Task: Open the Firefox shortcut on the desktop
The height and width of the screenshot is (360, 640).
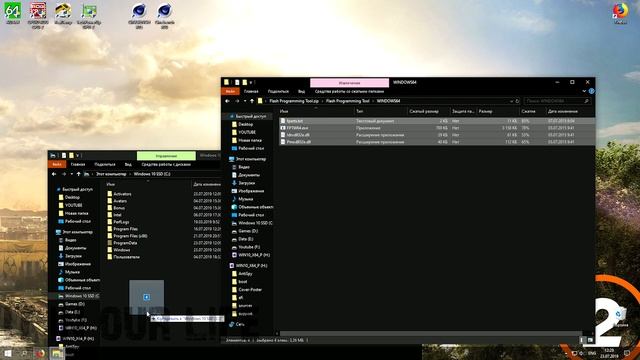Action: tap(620, 13)
